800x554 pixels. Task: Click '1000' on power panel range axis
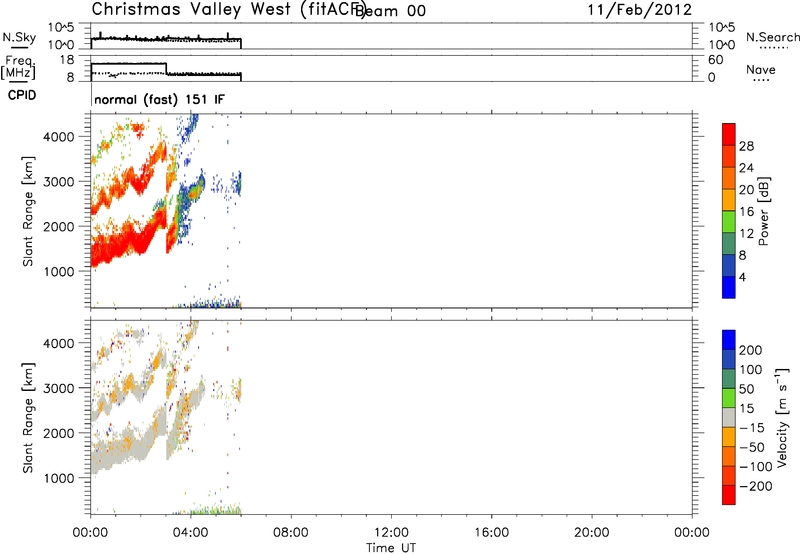[x=59, y=271]
